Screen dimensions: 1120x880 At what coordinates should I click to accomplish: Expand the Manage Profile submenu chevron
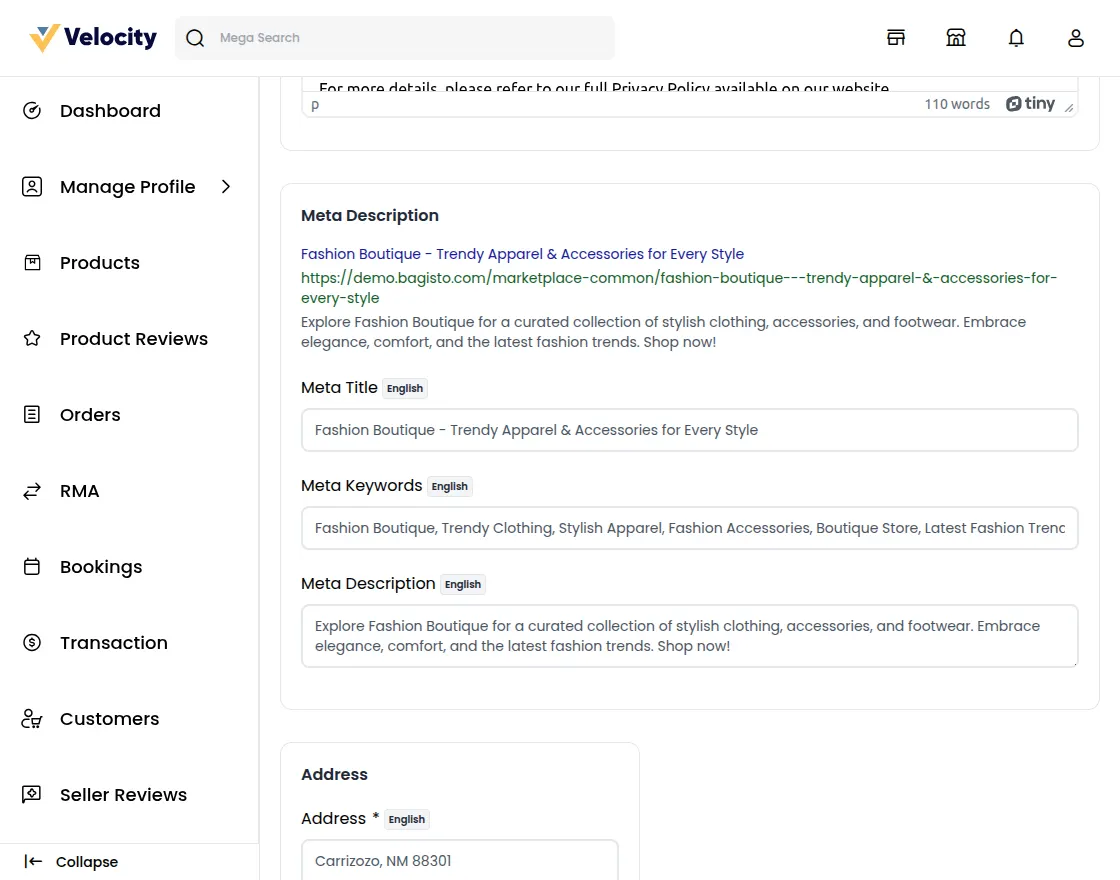(x=226, y=187)
